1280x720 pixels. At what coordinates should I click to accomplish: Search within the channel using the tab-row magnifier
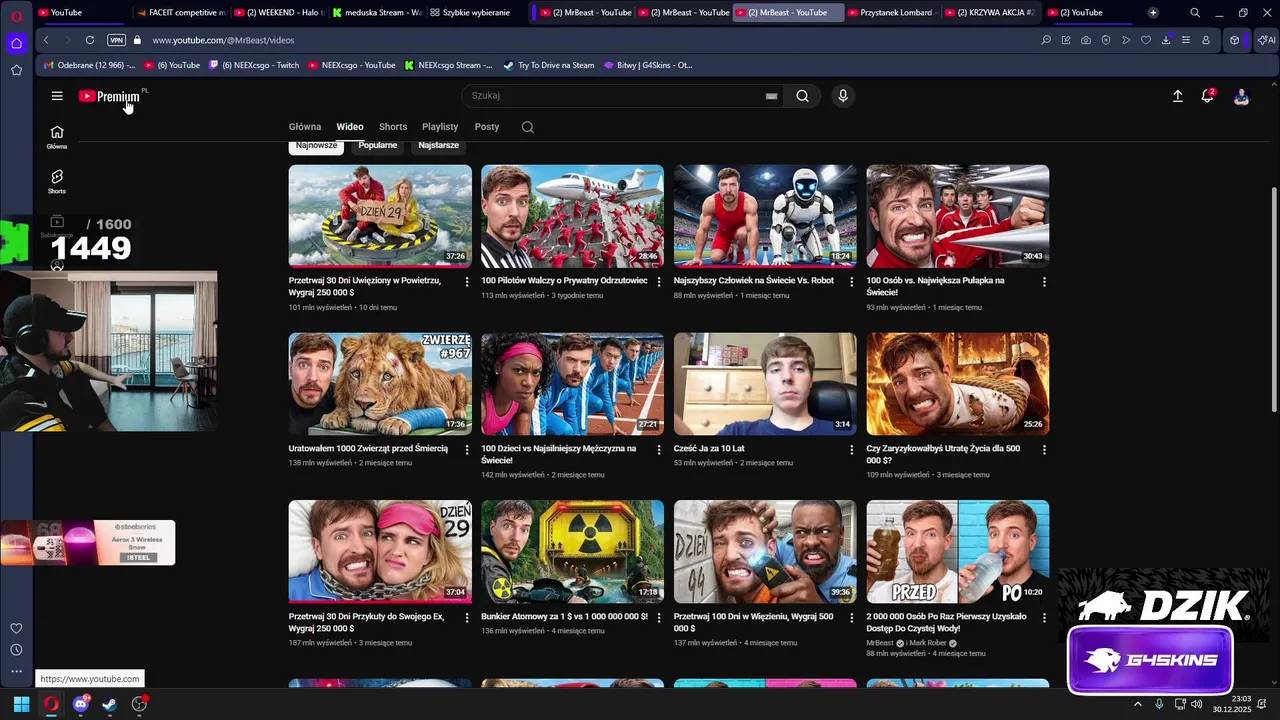tap(527, 127)
